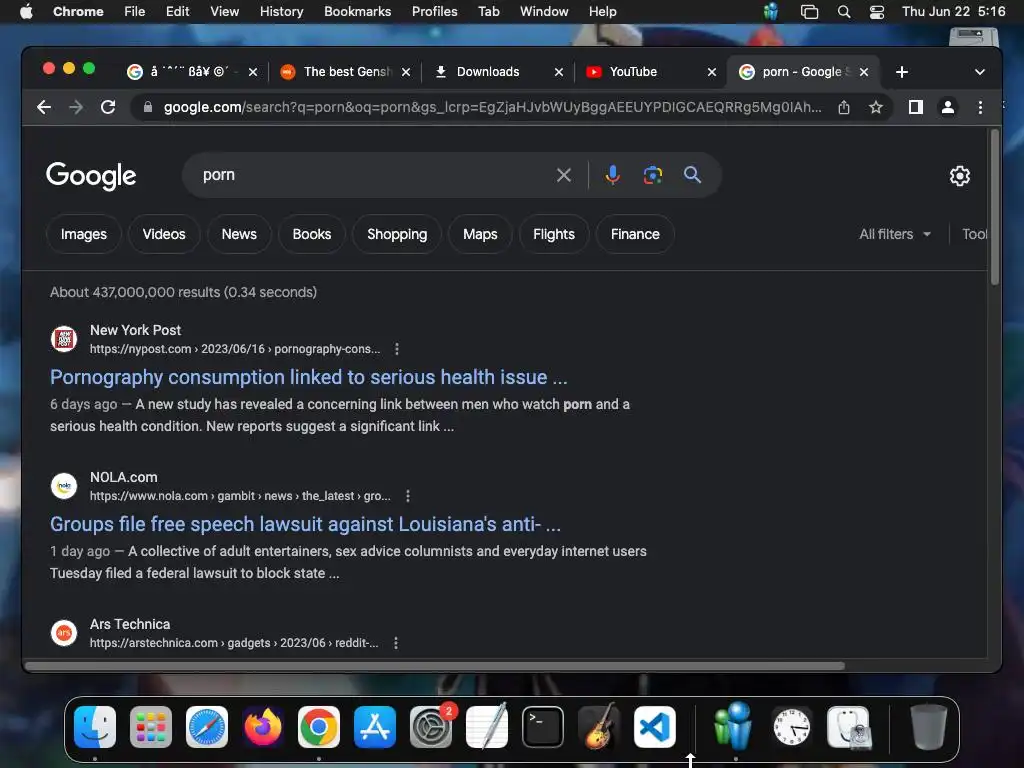Open Spotlight search in menu bar

tap(844, 11)
